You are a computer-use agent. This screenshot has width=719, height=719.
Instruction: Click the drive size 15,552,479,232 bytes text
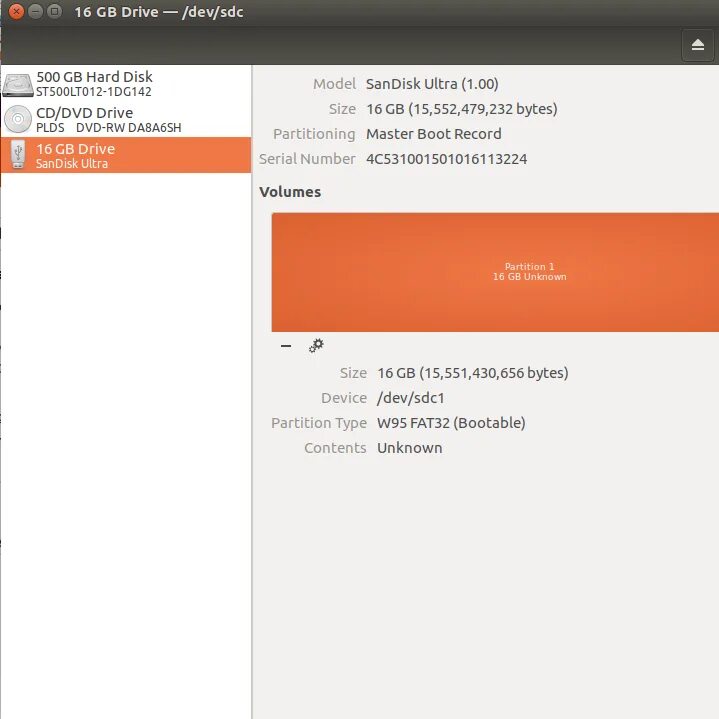(x=462, y=109)
